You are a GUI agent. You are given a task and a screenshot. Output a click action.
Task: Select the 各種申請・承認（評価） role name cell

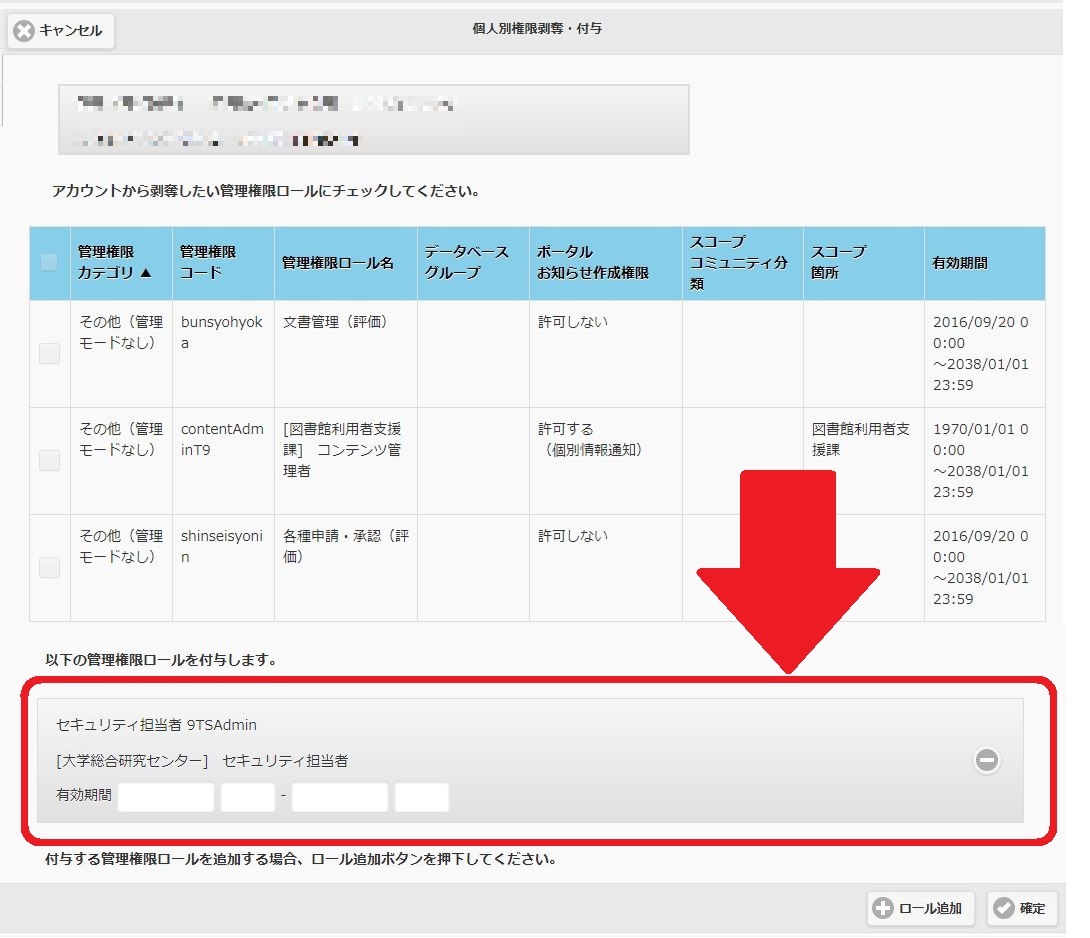click(345, 568)
